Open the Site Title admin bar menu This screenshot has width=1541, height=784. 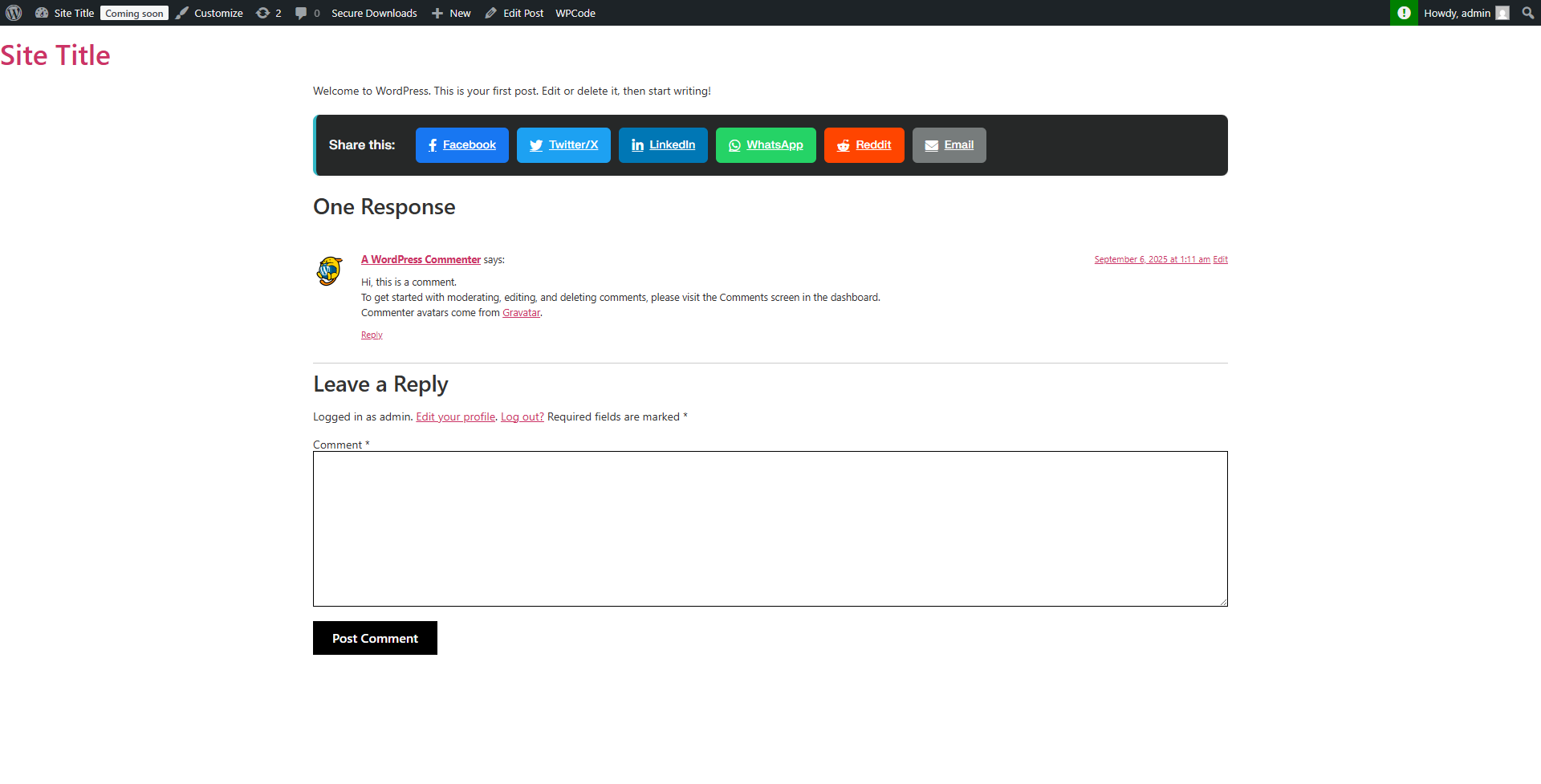click(64, 13)
